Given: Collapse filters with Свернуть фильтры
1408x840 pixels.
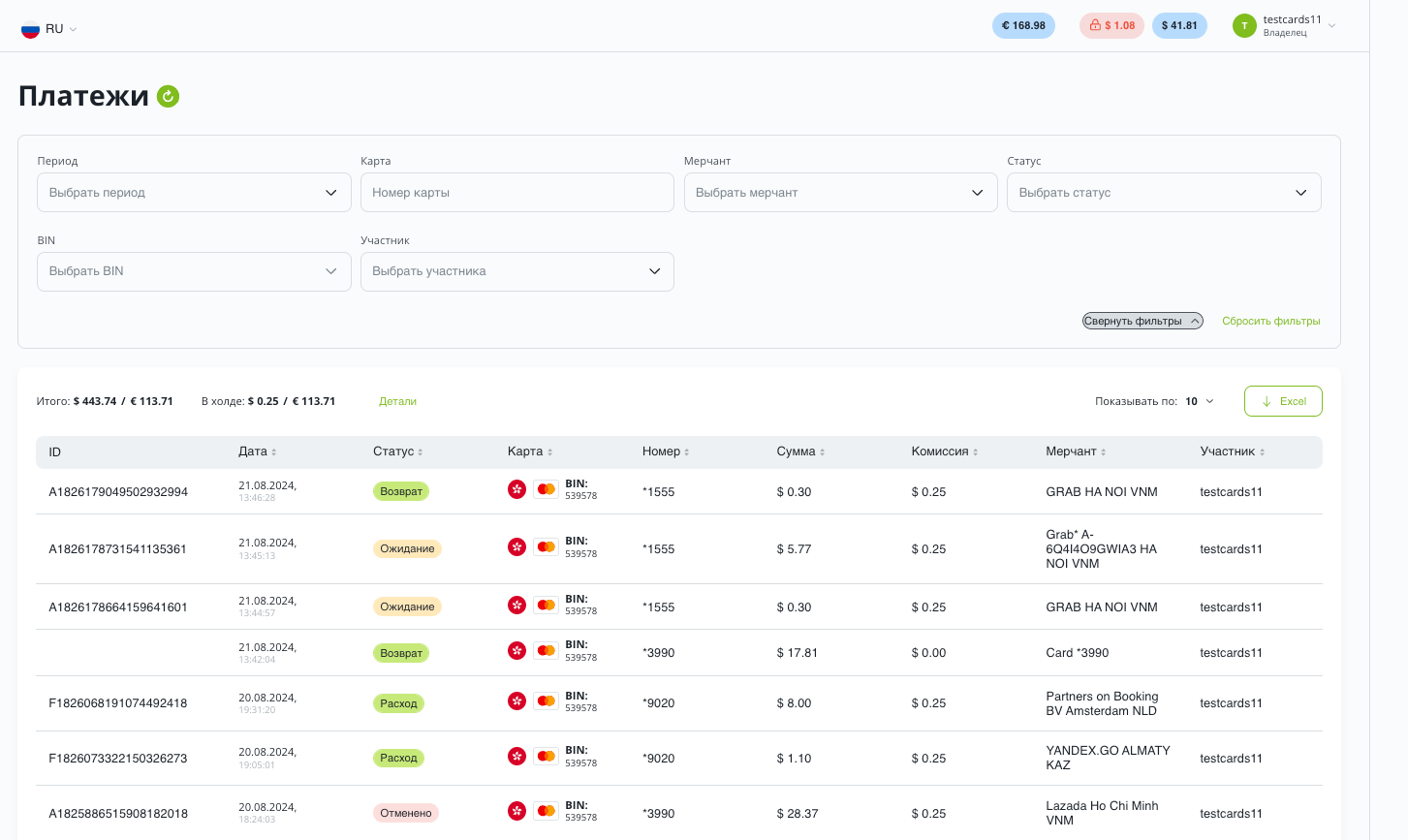Looking at the screenshot, I should tap(1142, 321).
